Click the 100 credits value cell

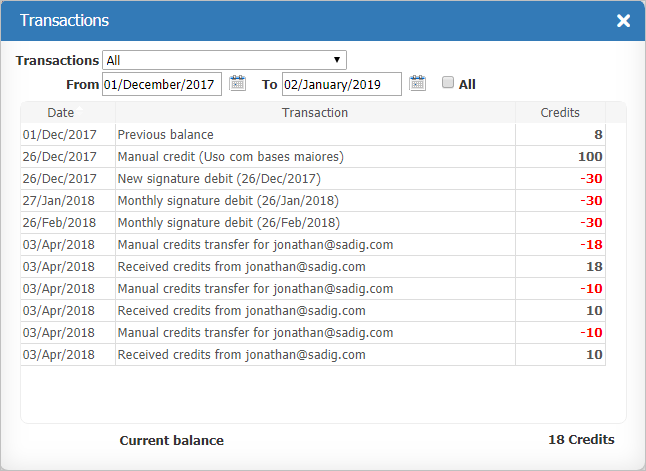pos(589,156)
